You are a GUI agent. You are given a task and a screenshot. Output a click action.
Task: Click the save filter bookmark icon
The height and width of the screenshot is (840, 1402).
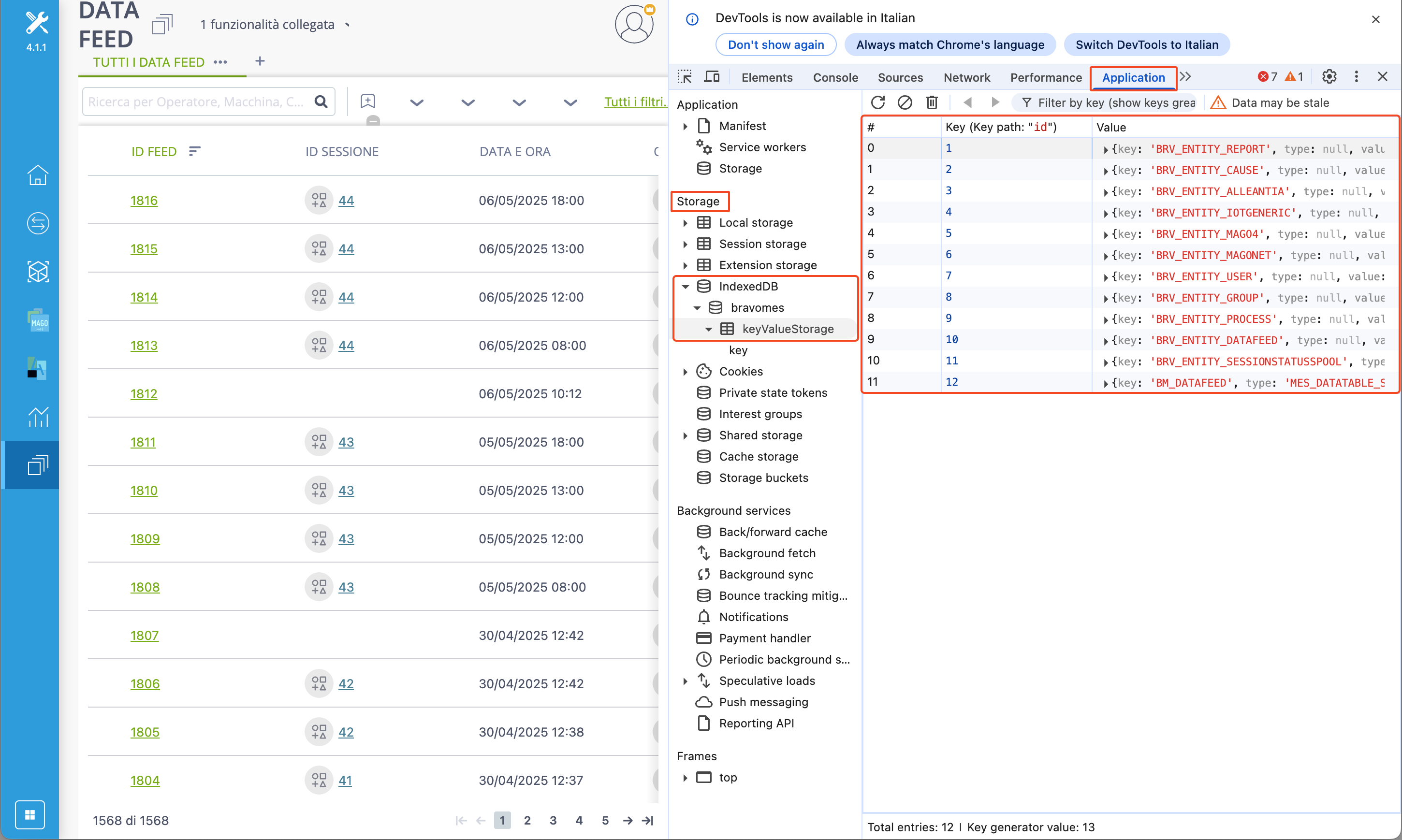coord(368,101)
